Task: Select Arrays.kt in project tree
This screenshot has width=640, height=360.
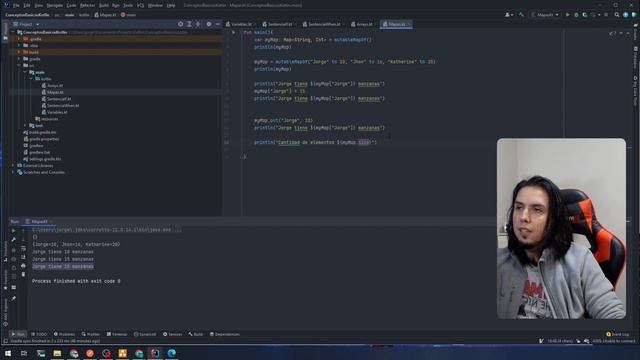Action: click(x=52, y=86)
